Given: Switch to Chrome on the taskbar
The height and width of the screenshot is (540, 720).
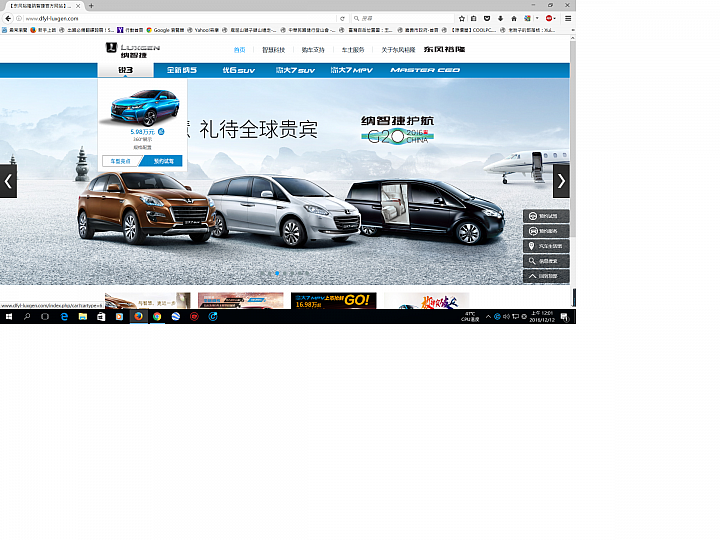Looking at the screenshot, I should (157, 316).
